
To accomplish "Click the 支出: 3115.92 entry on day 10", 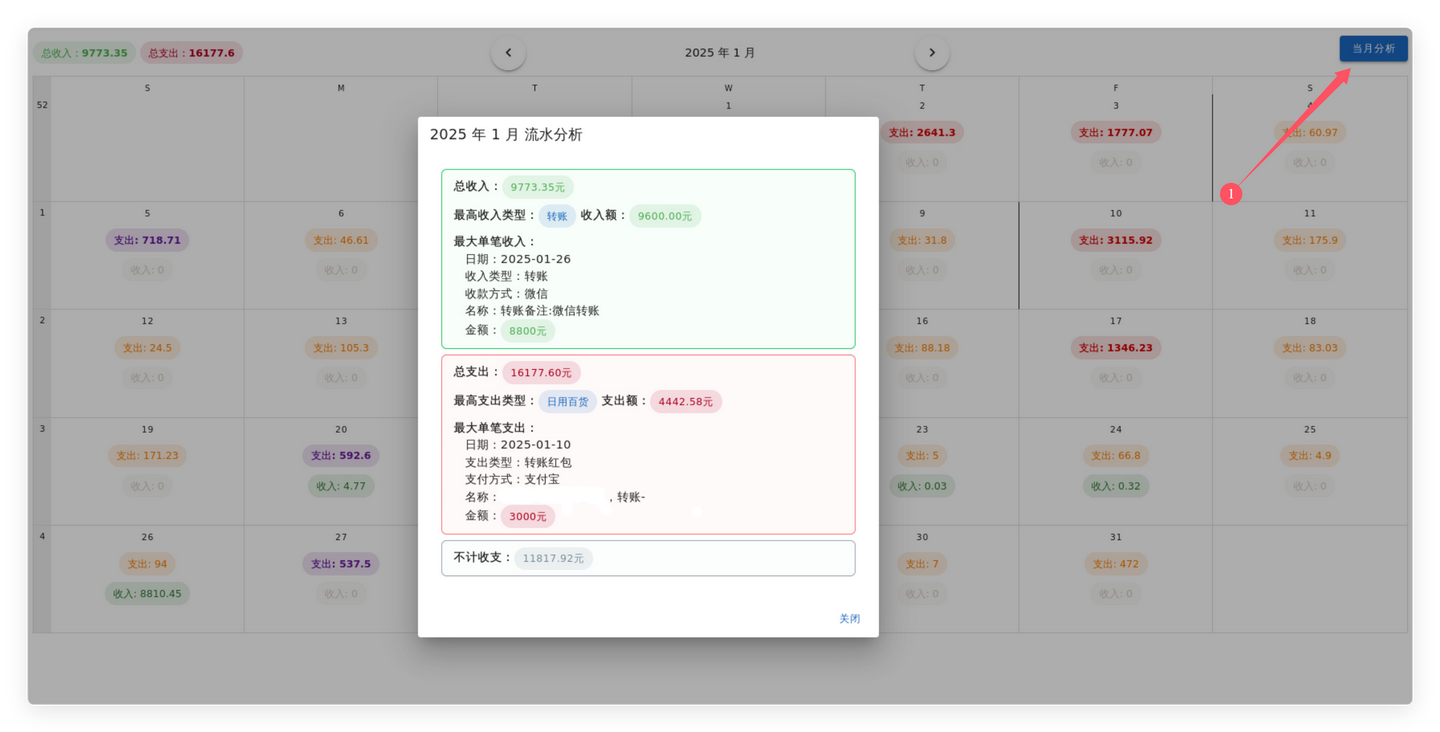I will [1115, 239].
